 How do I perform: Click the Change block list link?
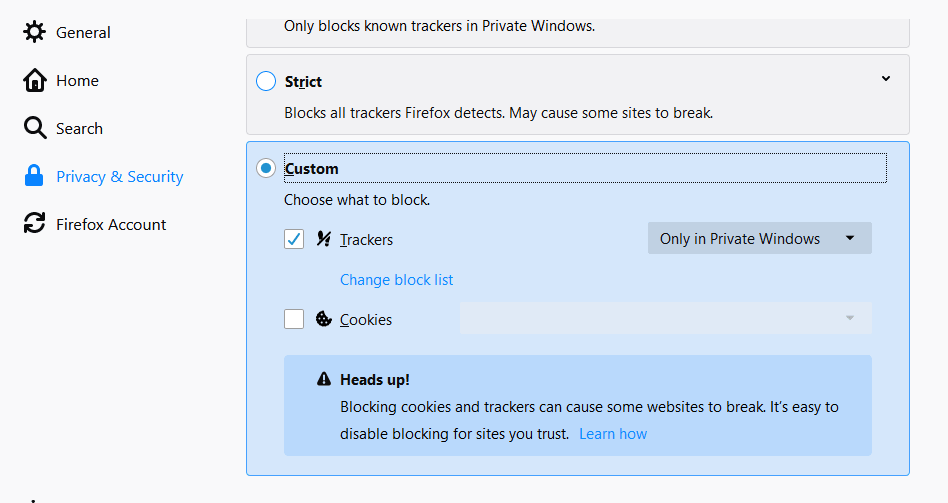coord(397,280)
